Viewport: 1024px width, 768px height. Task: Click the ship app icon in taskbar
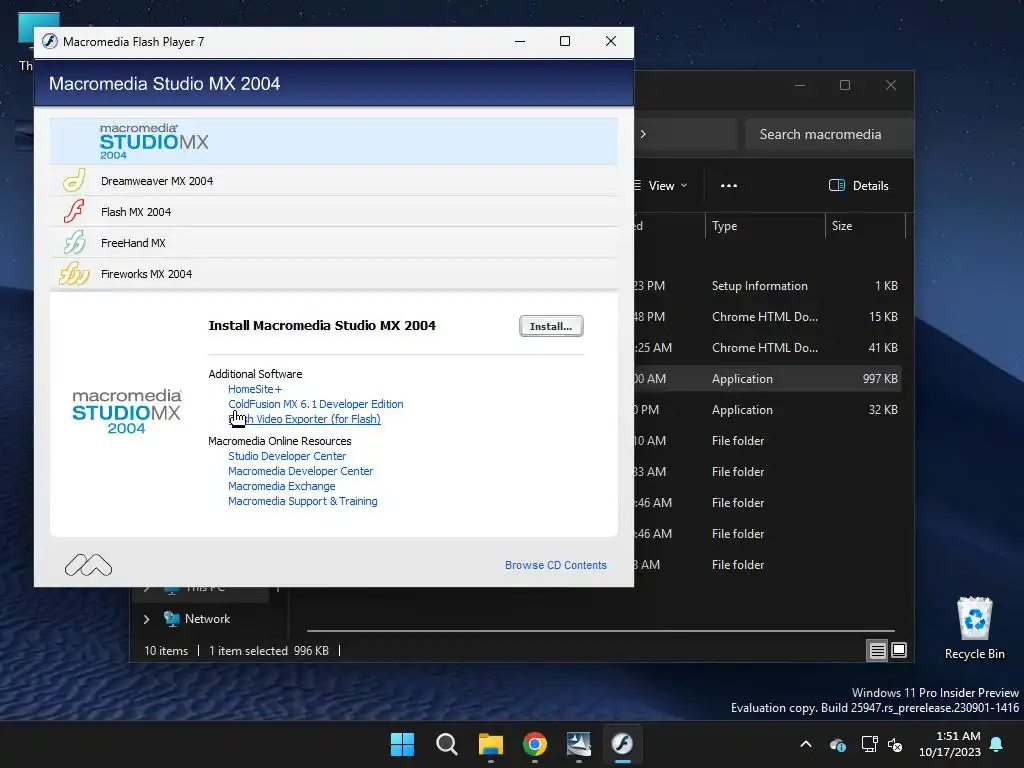coord(579,744)
